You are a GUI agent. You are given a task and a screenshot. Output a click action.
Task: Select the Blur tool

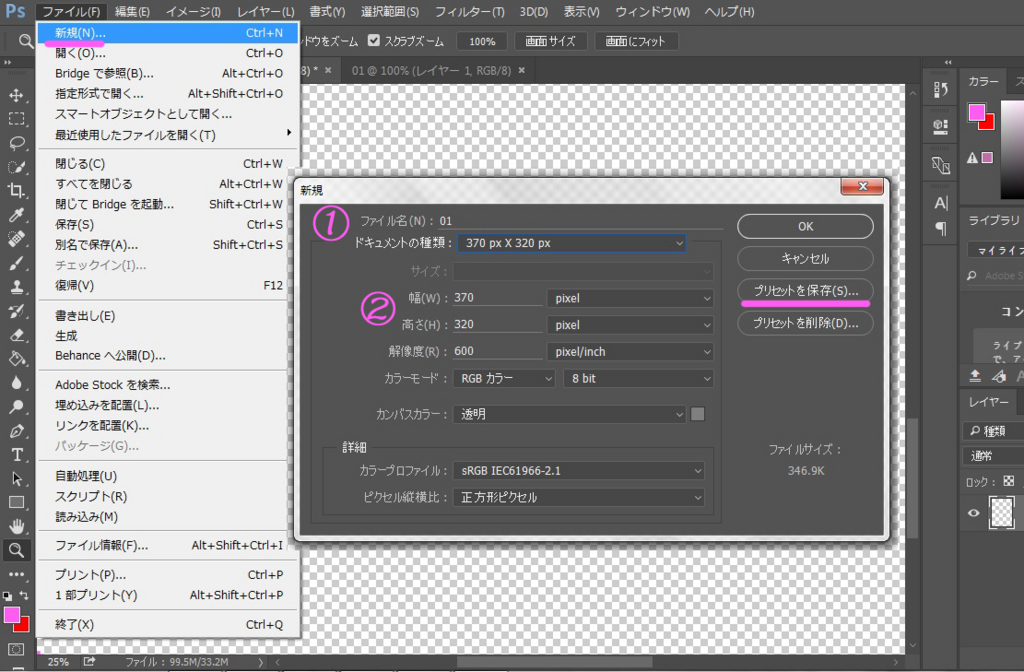point(16,383)
